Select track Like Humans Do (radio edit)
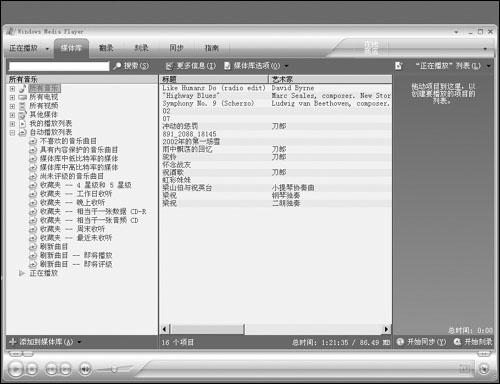This screenshot has width=500, height=384. (x=214, y=88)
